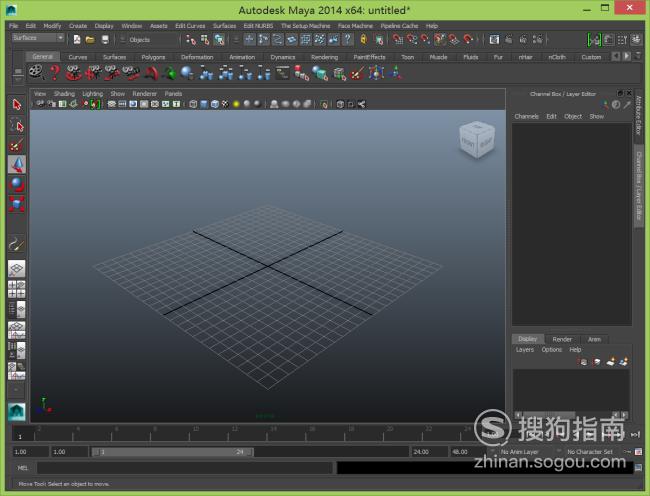650x496 pixels.
Task: Open the Options menu in Layer Editor
Action: (551, 350)
